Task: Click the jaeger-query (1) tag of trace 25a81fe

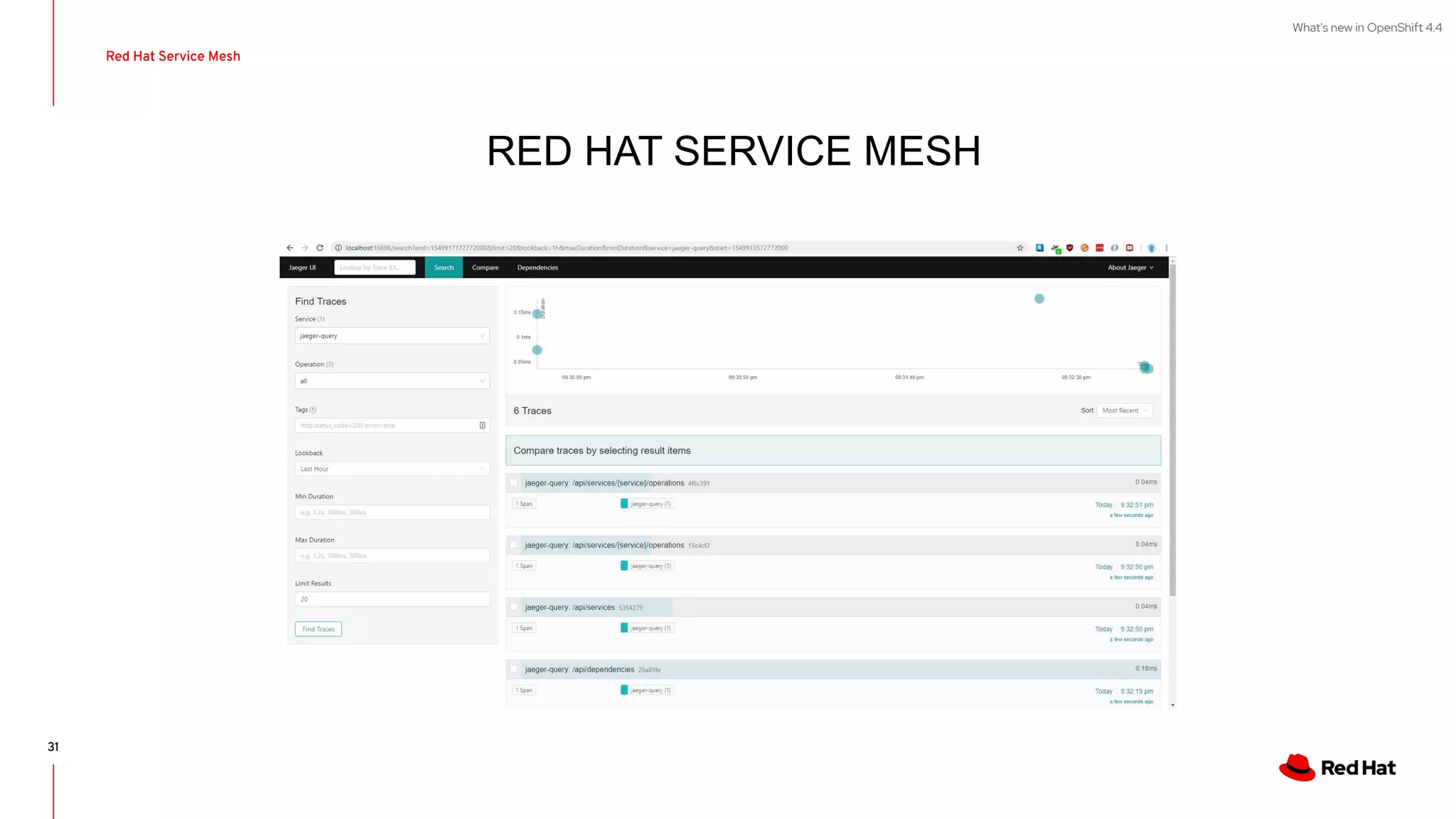Action: click(646, 690)
